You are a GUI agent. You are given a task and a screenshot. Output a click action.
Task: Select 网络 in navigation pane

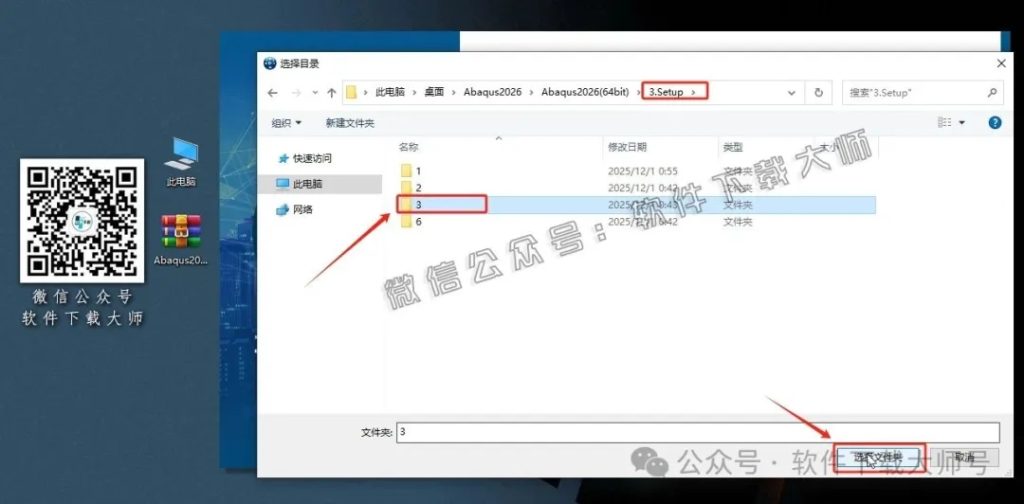pyautogui.click(x=295, y=210)
